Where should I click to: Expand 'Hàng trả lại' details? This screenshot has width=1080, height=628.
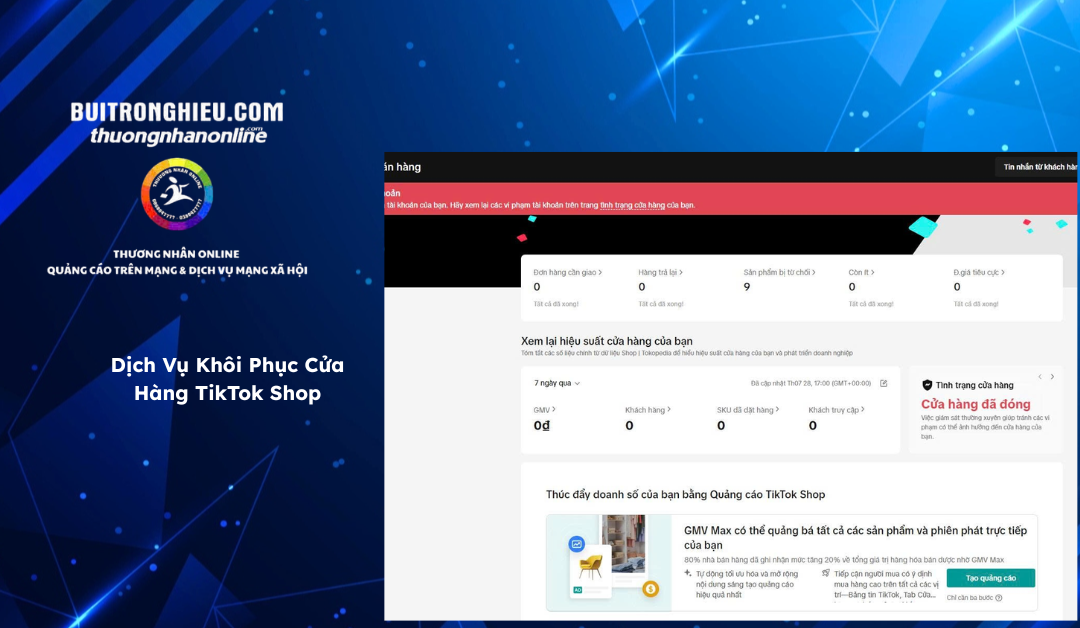pyautogui.click(x=661, y=273)
